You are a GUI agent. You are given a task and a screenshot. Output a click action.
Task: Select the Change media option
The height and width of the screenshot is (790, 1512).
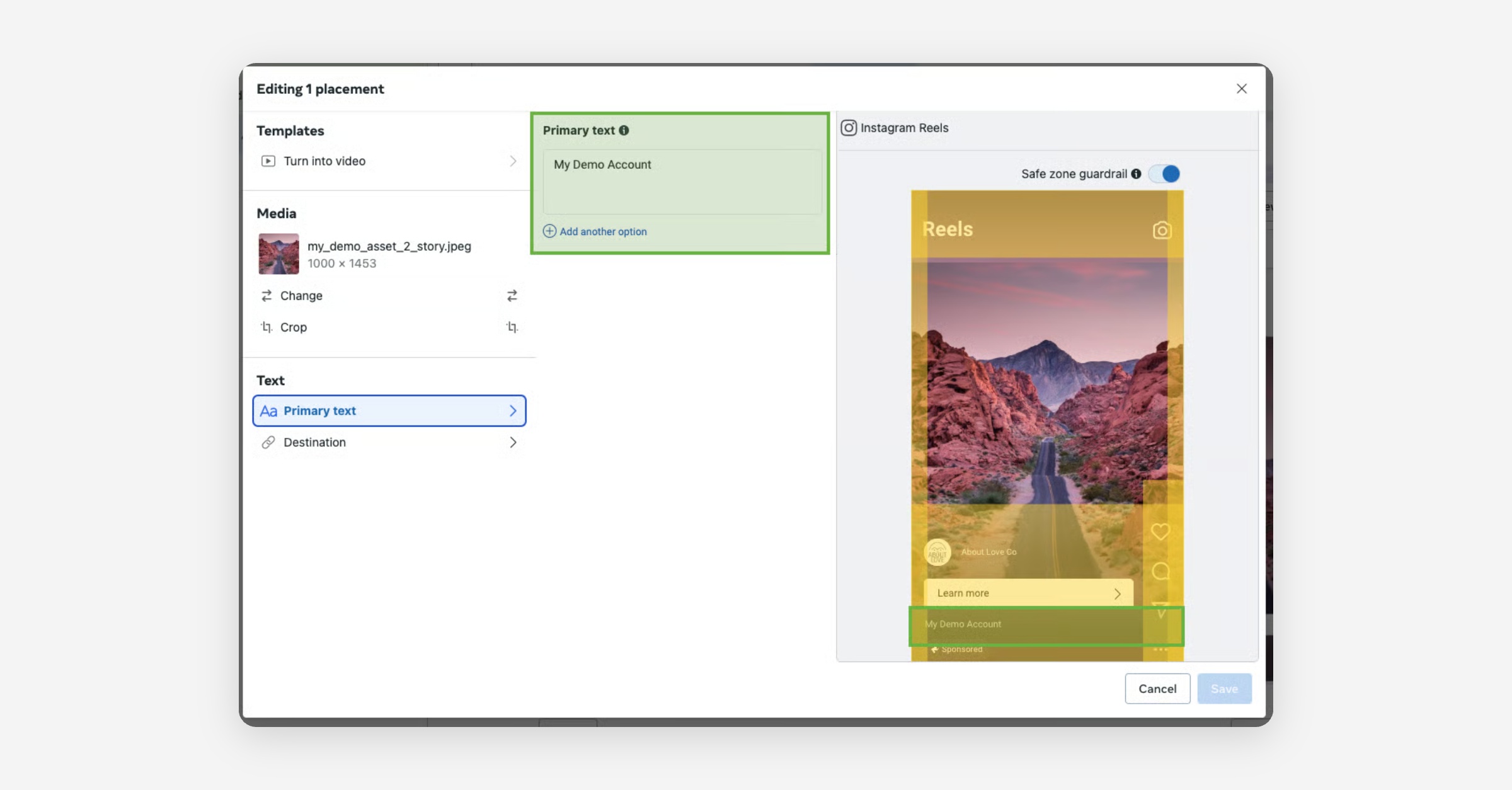(301, 295)
